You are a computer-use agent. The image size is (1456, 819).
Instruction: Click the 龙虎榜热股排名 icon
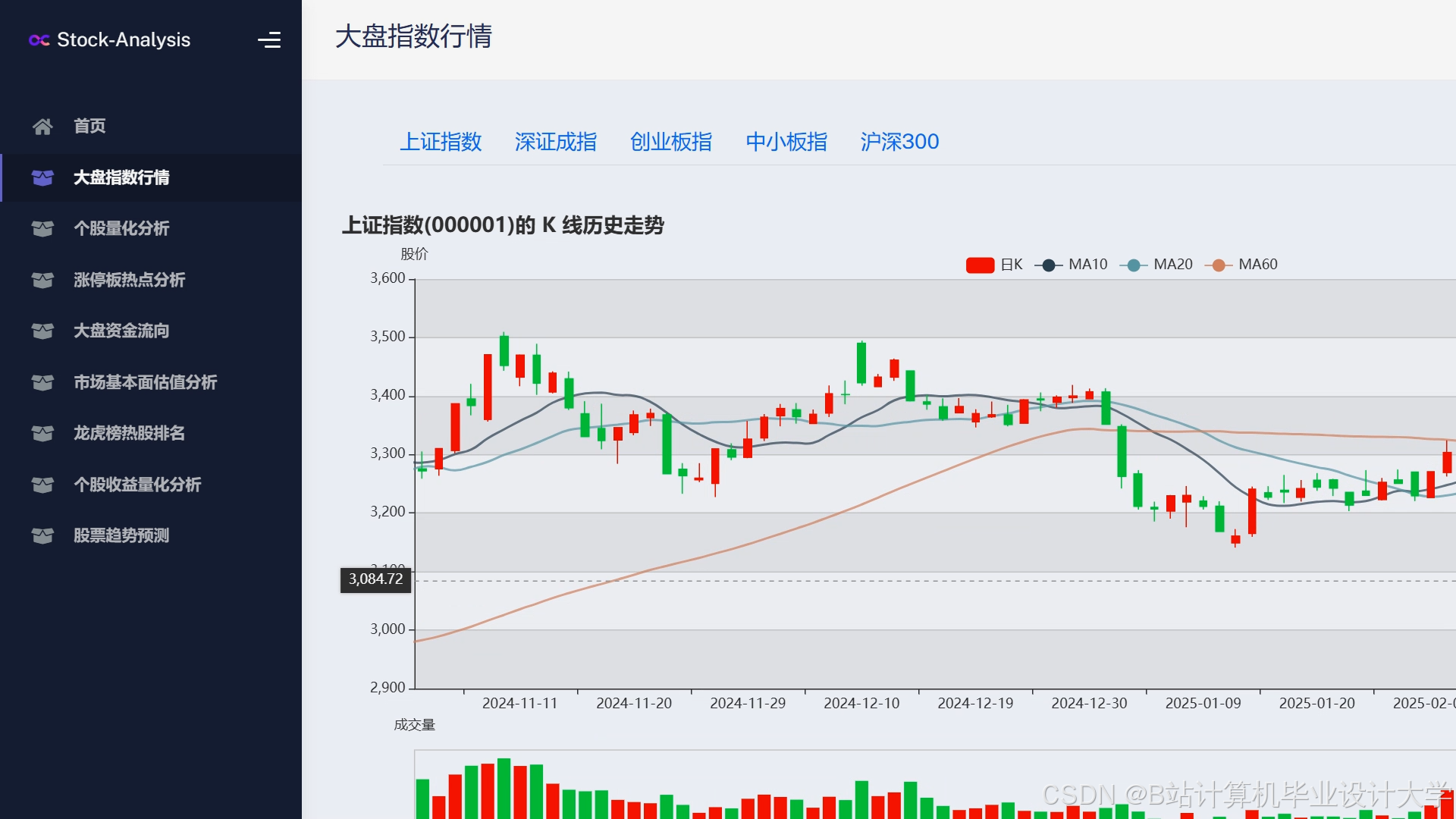click(x=42, y=433)
